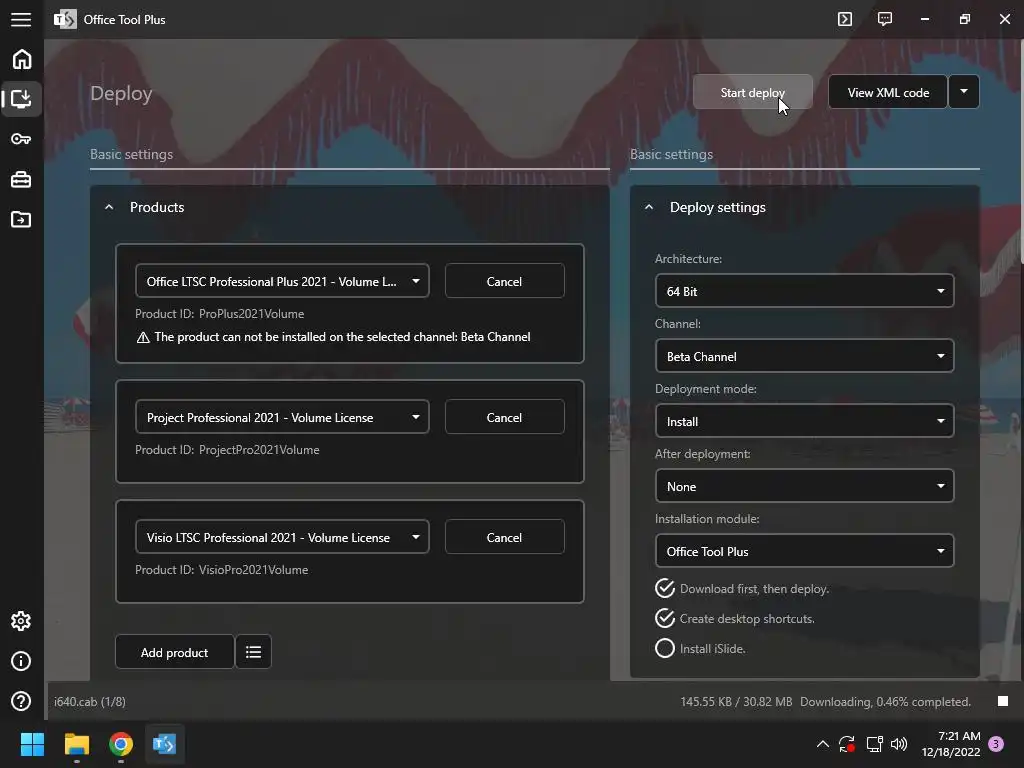1024x768 pixels.
Task: Open the Deployment mode Install dropdown
Action: pos(804,421)
